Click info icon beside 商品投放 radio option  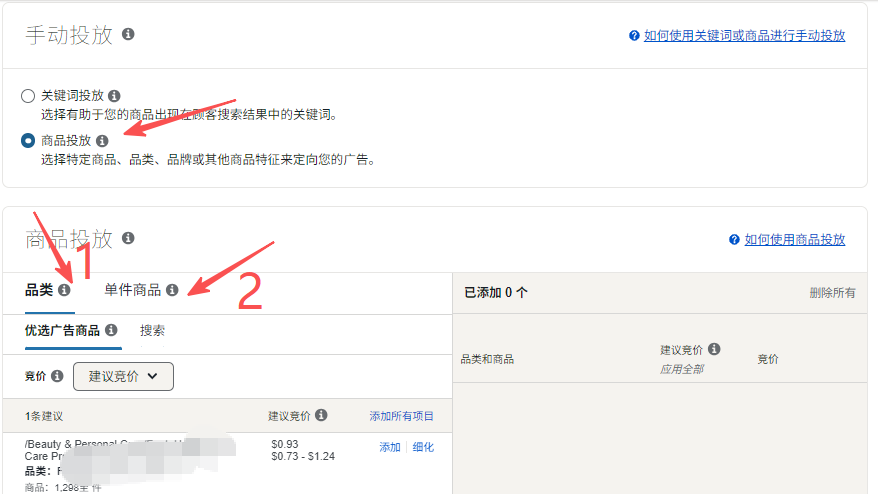point(102,141)
